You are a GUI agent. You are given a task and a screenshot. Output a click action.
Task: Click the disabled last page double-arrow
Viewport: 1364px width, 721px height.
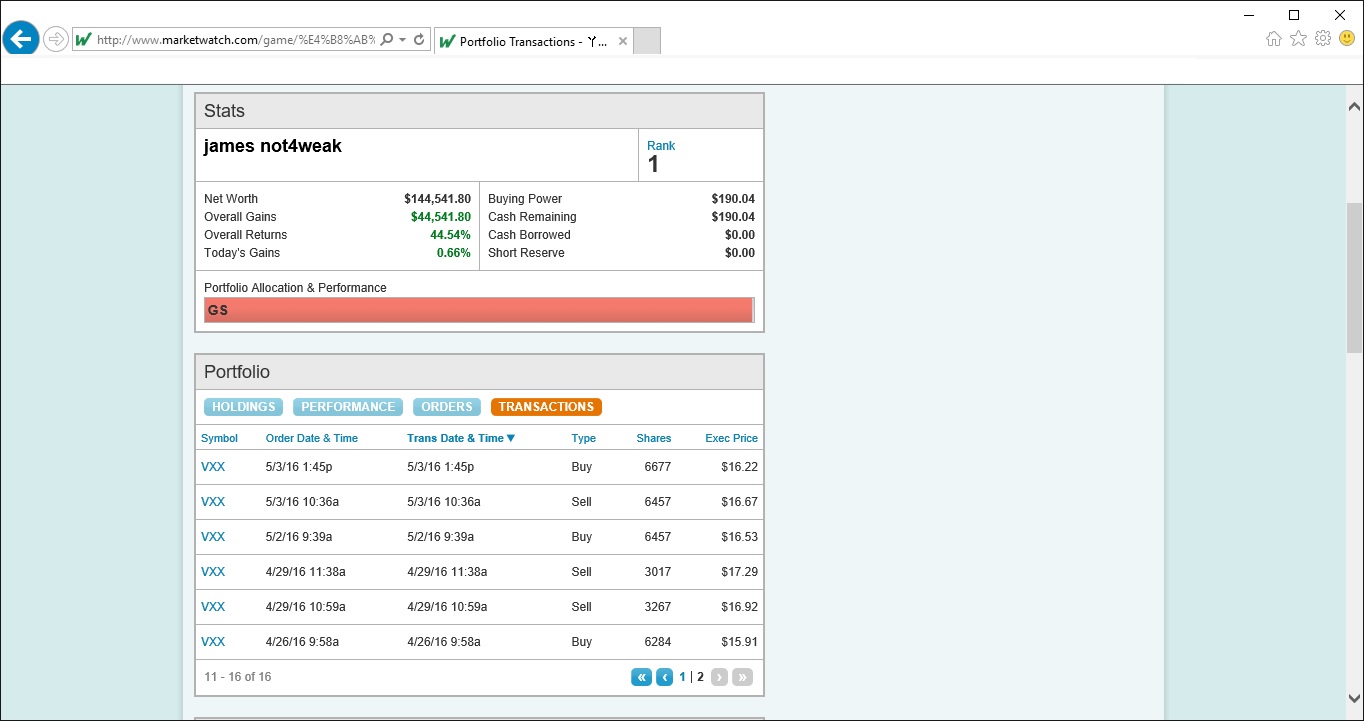pyautogui.click(x=742, y=677)
